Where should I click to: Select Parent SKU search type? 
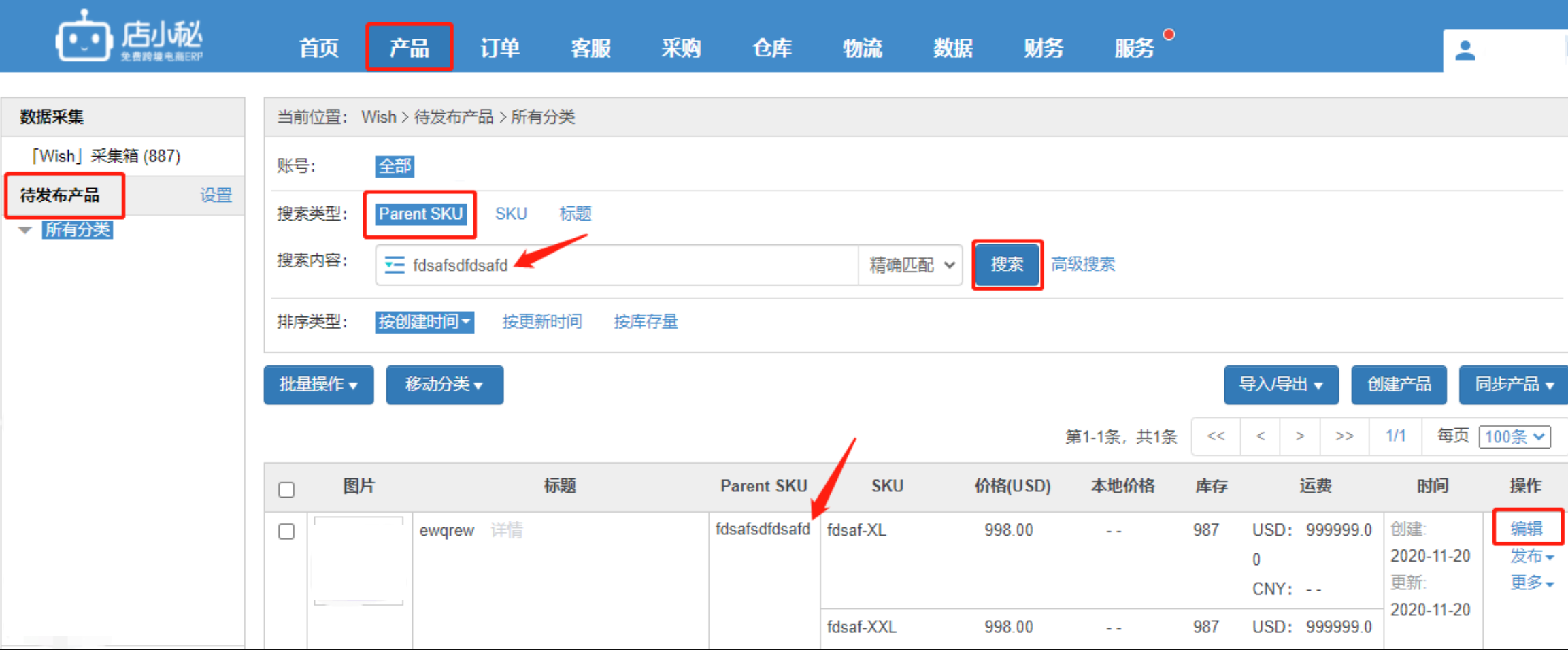point(420,214)
